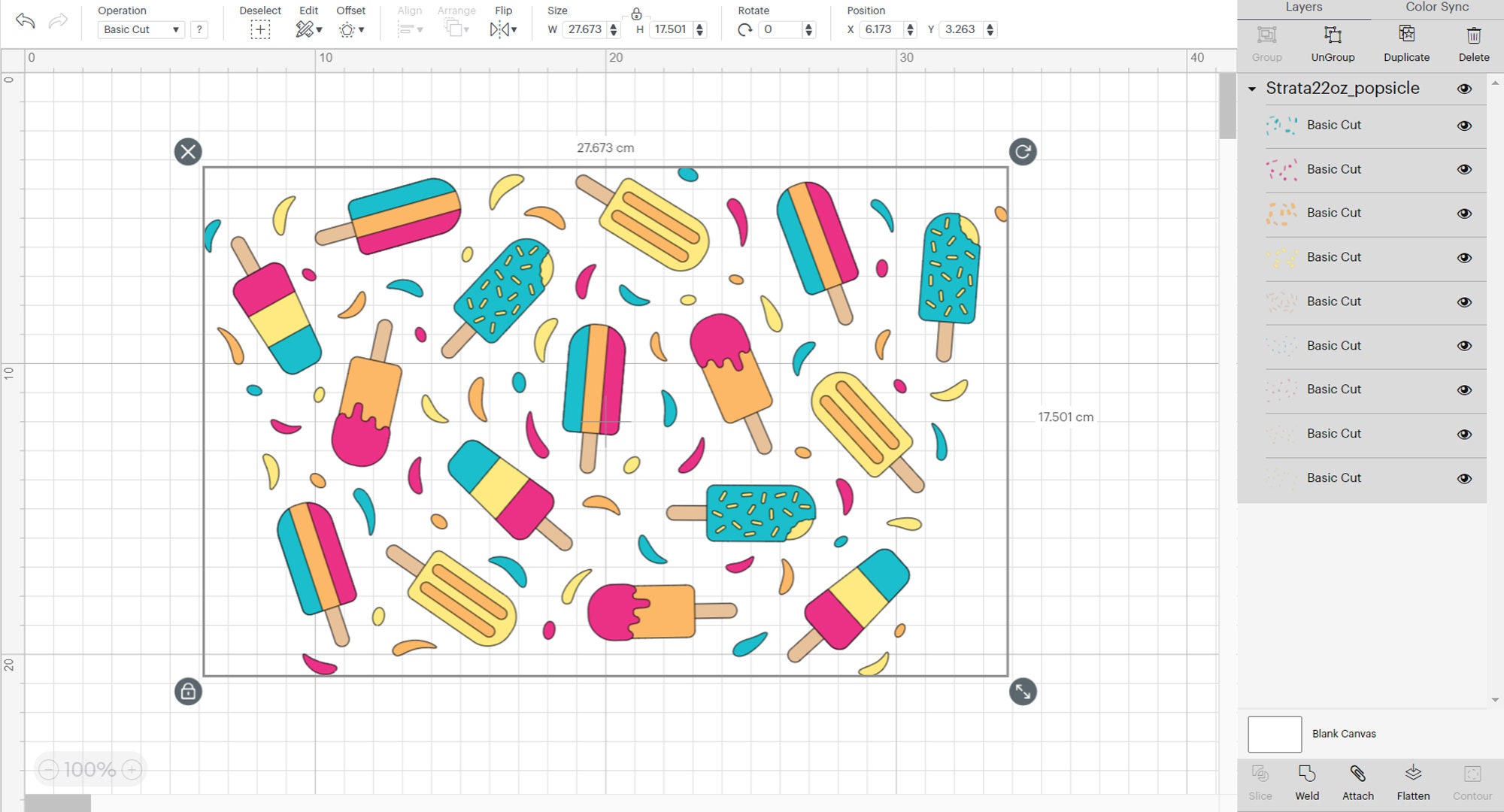The width and height of the screenshot is (1504, 812).
Task: Open the Flip options dropdown
Action: pyautogui.click(x=514, y=30)
